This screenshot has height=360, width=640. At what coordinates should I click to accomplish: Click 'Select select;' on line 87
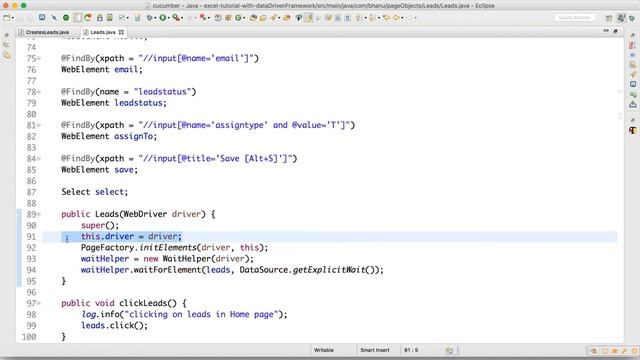95,192
